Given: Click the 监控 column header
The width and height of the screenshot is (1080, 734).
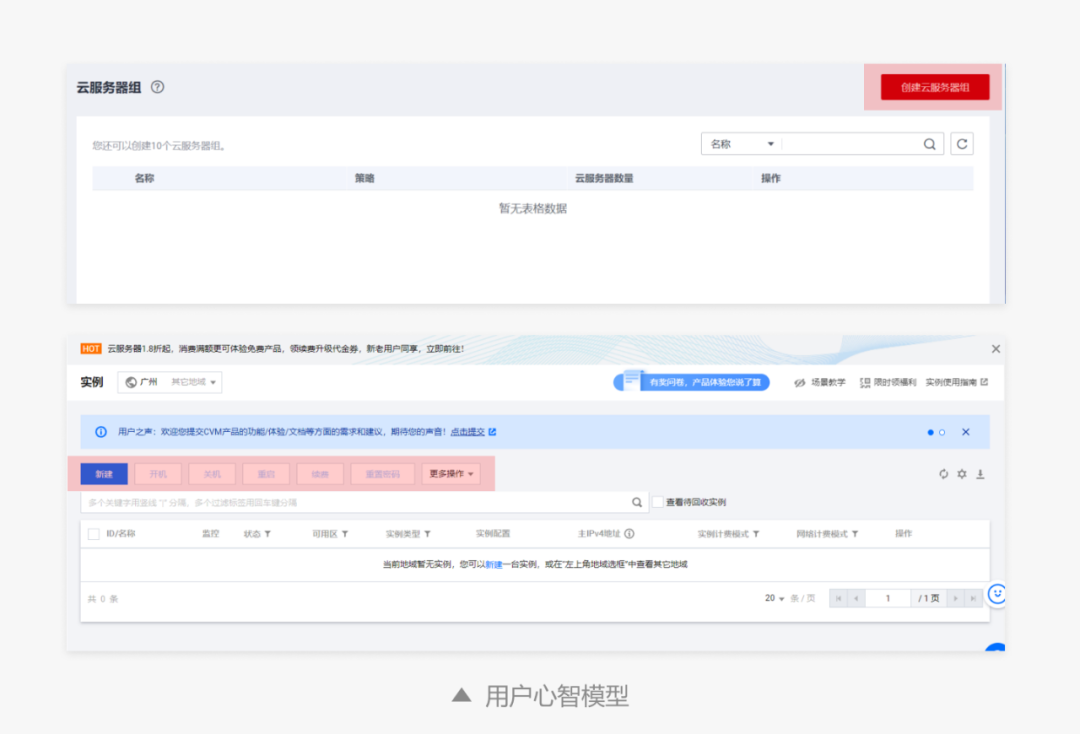Looking at the screenshot, I should (210, 534).
